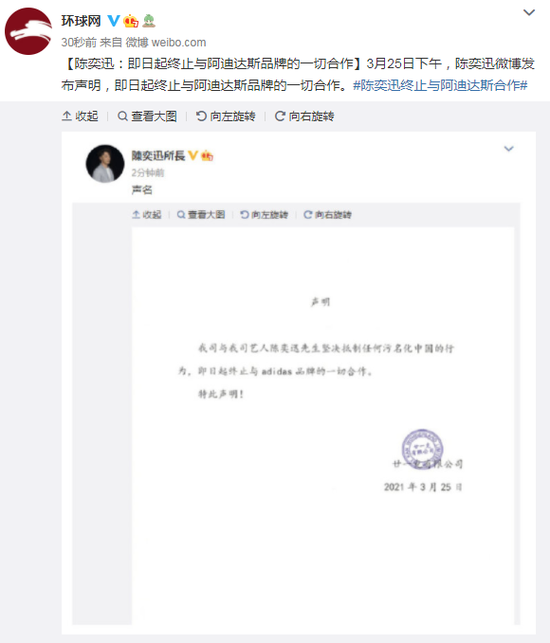This screenshot has height=643, width=550.
Task: Click the inner 收起 collapse control
Action: pos(146,214)
